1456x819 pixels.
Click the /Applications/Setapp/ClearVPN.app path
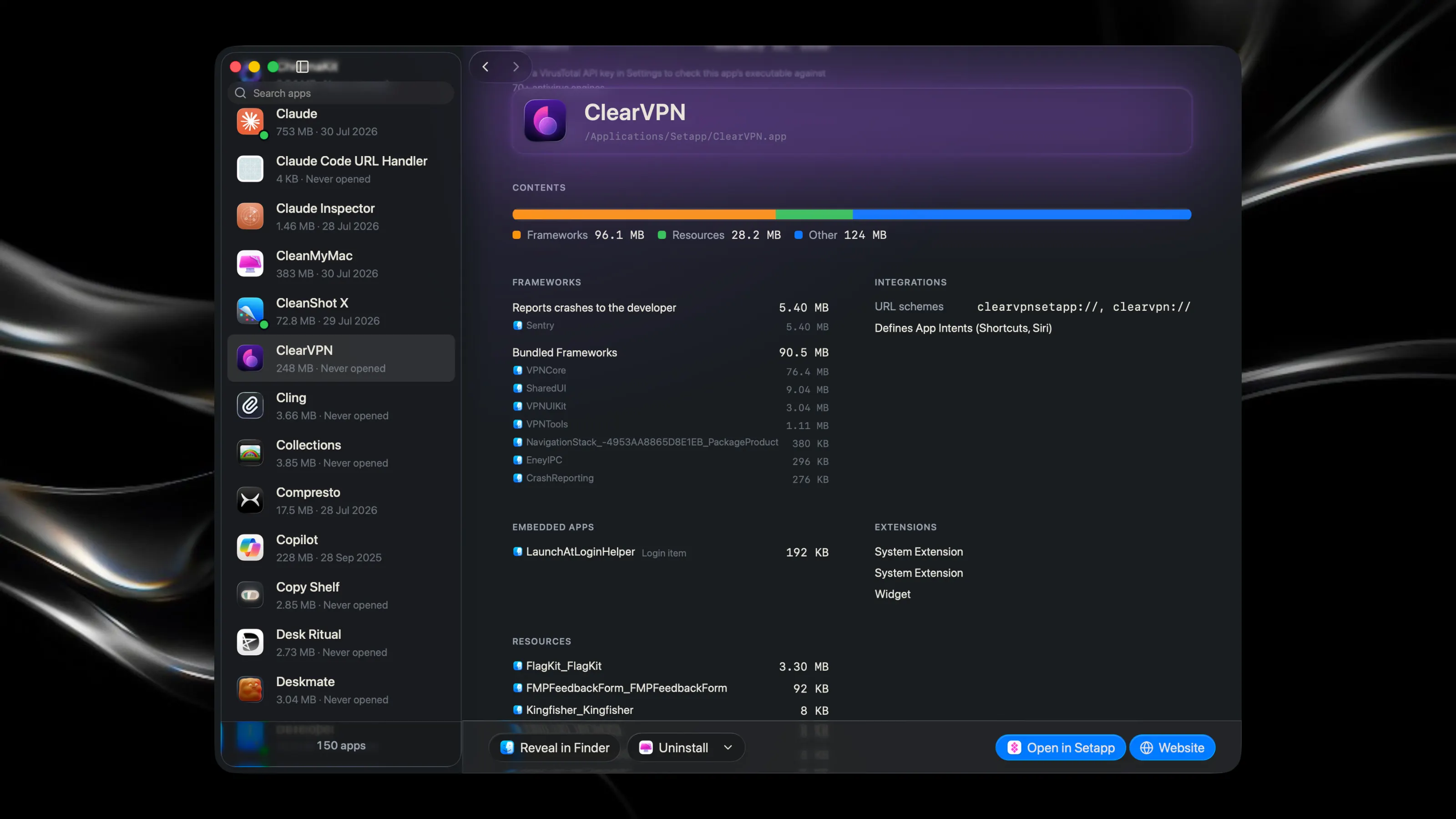coord(685,137)
